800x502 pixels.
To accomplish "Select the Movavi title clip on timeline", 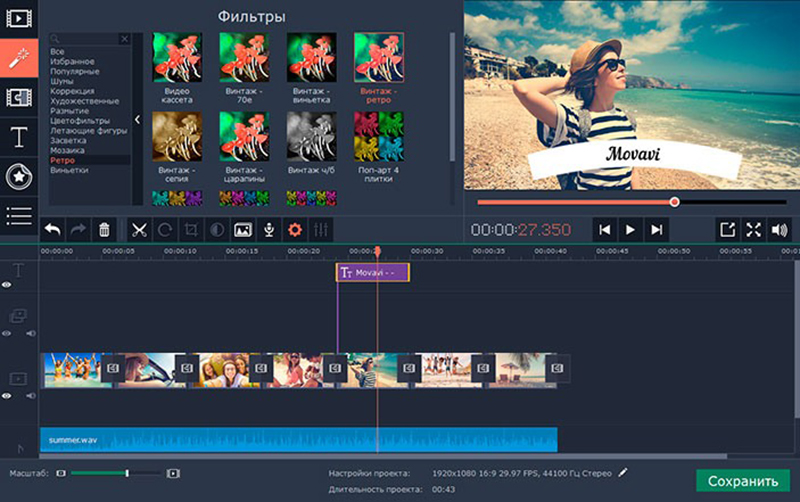I will (372, 272).
